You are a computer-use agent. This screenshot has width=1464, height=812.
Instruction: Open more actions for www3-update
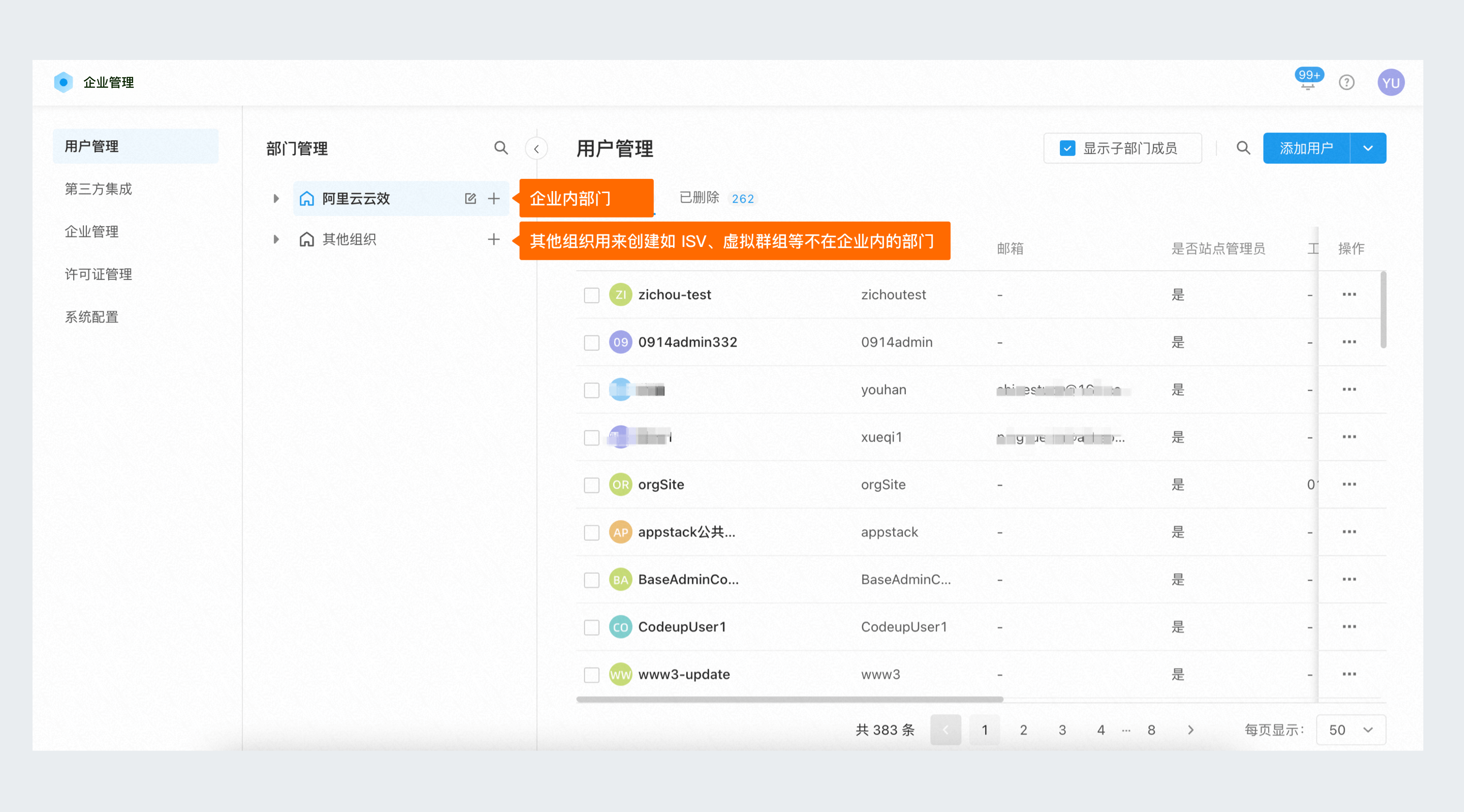1349,674
